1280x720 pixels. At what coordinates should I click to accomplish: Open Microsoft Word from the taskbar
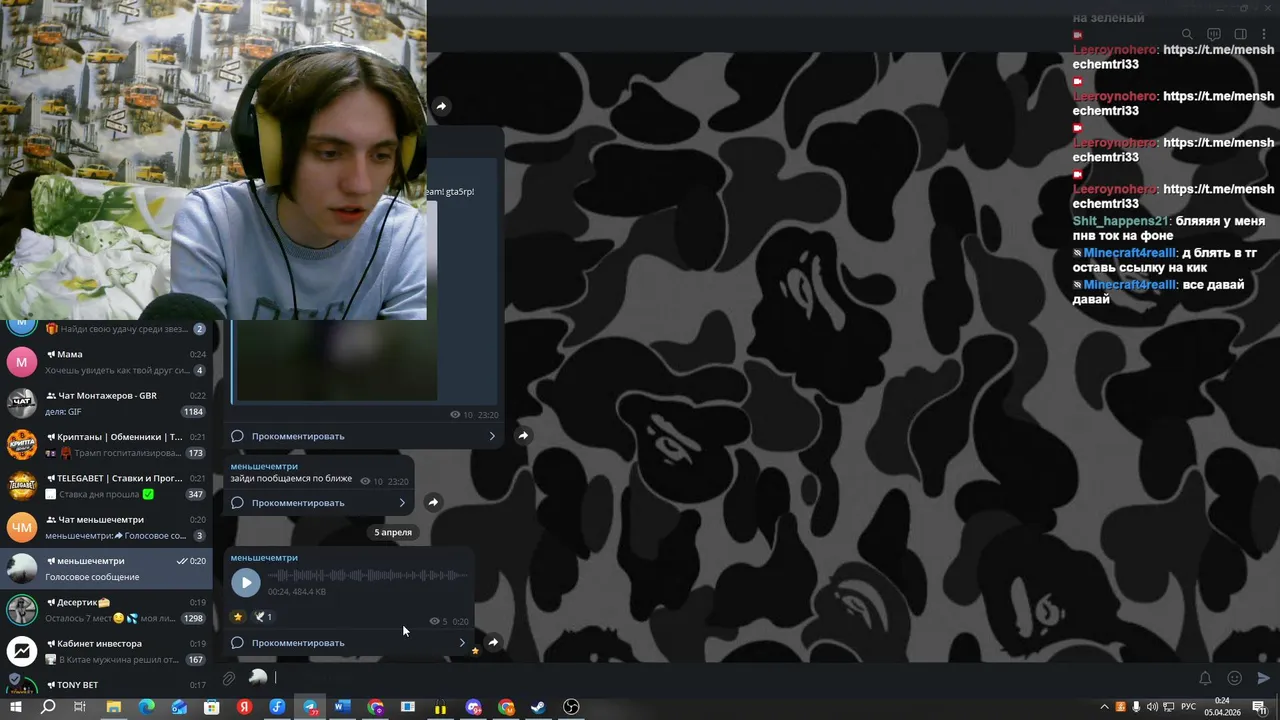pyautogui.click(x=342, y=707)
